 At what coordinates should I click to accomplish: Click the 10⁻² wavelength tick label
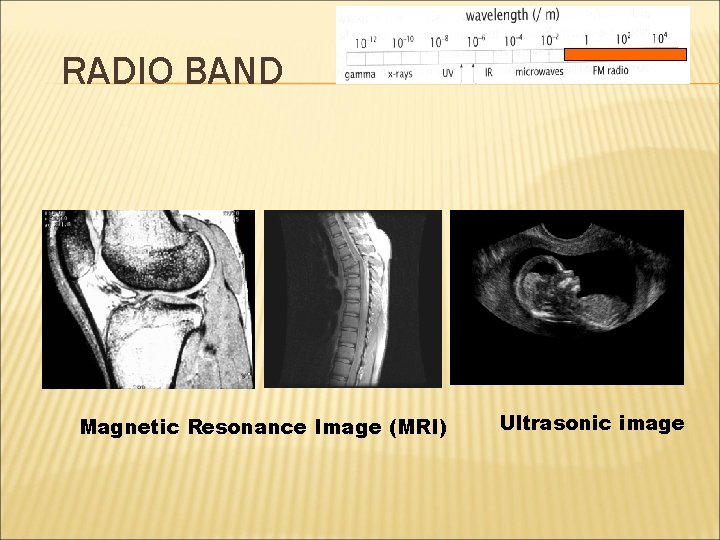(550, 40)
